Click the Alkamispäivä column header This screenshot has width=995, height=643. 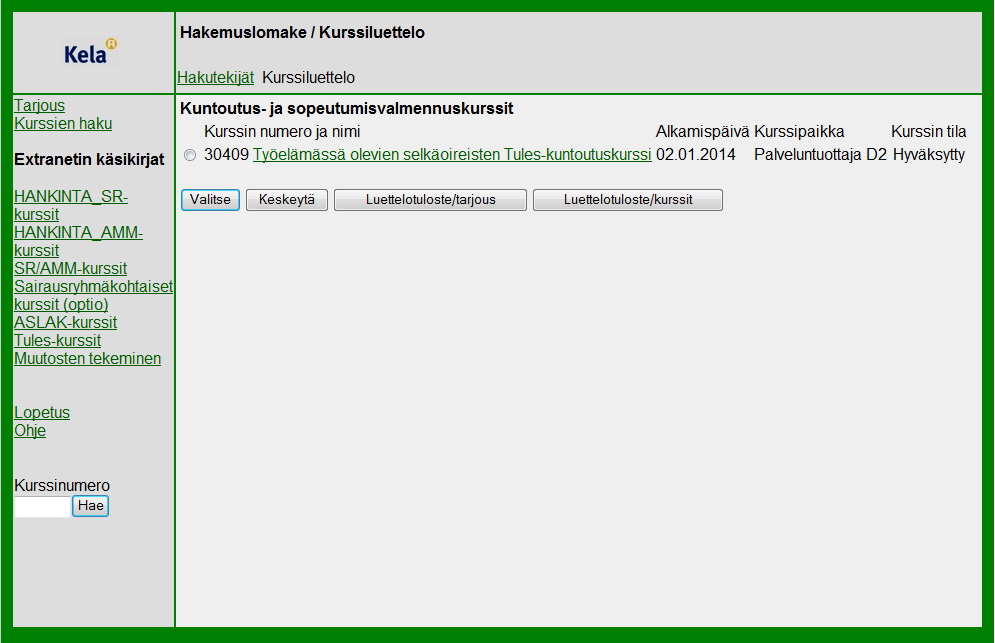tap(702, 131)
